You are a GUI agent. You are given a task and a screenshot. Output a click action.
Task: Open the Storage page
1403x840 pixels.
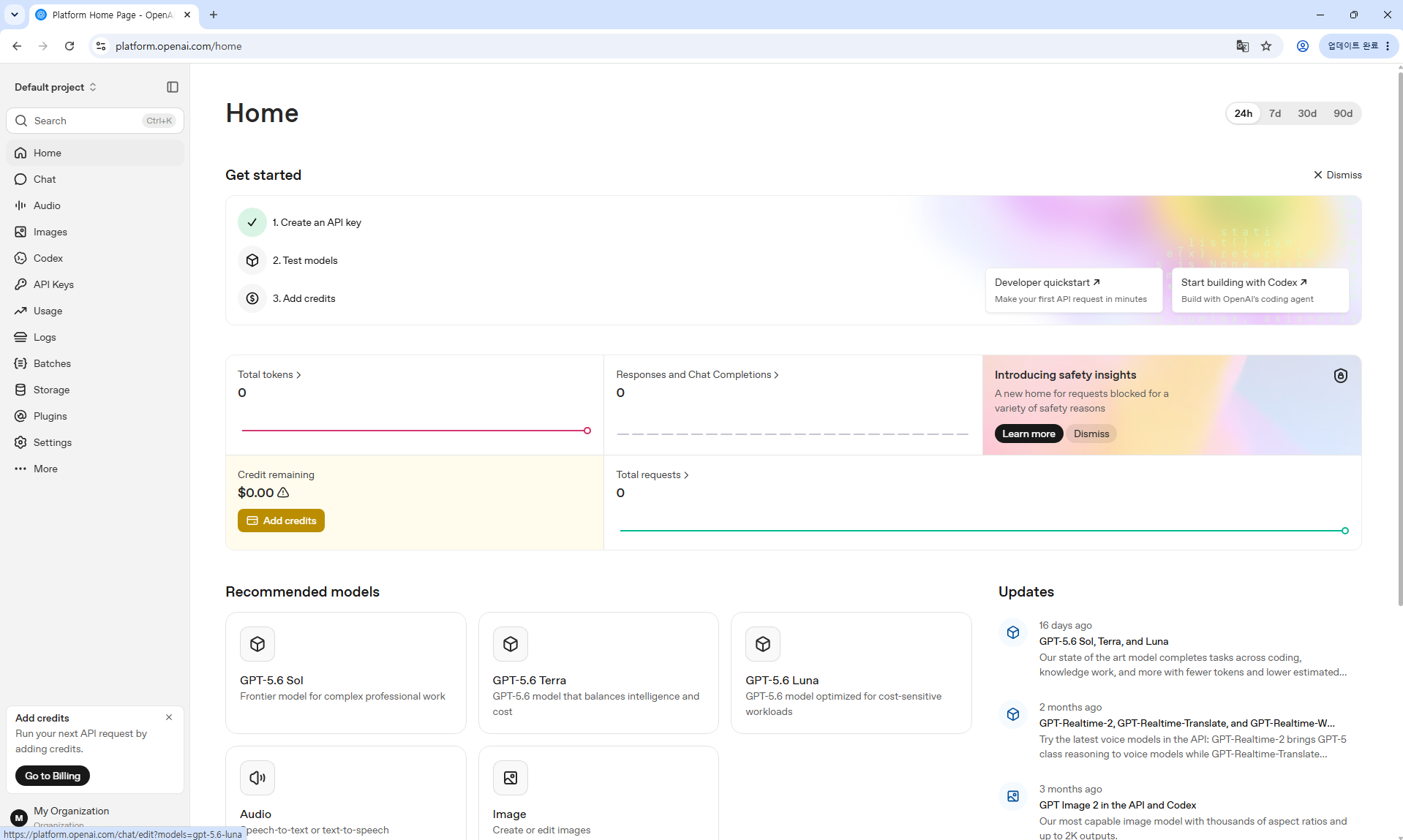tap(95, 390)
